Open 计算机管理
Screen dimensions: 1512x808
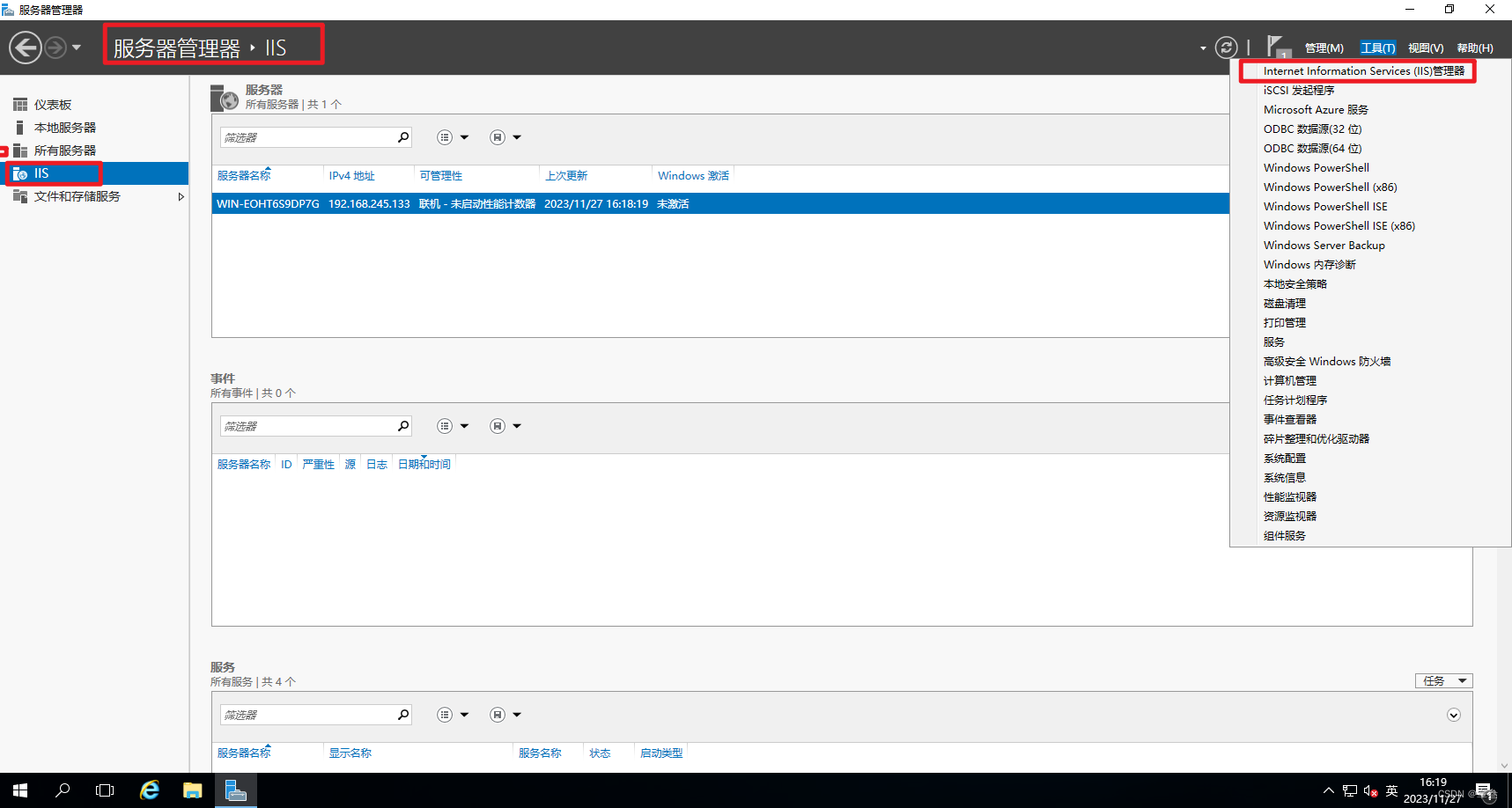[1290, 381]
